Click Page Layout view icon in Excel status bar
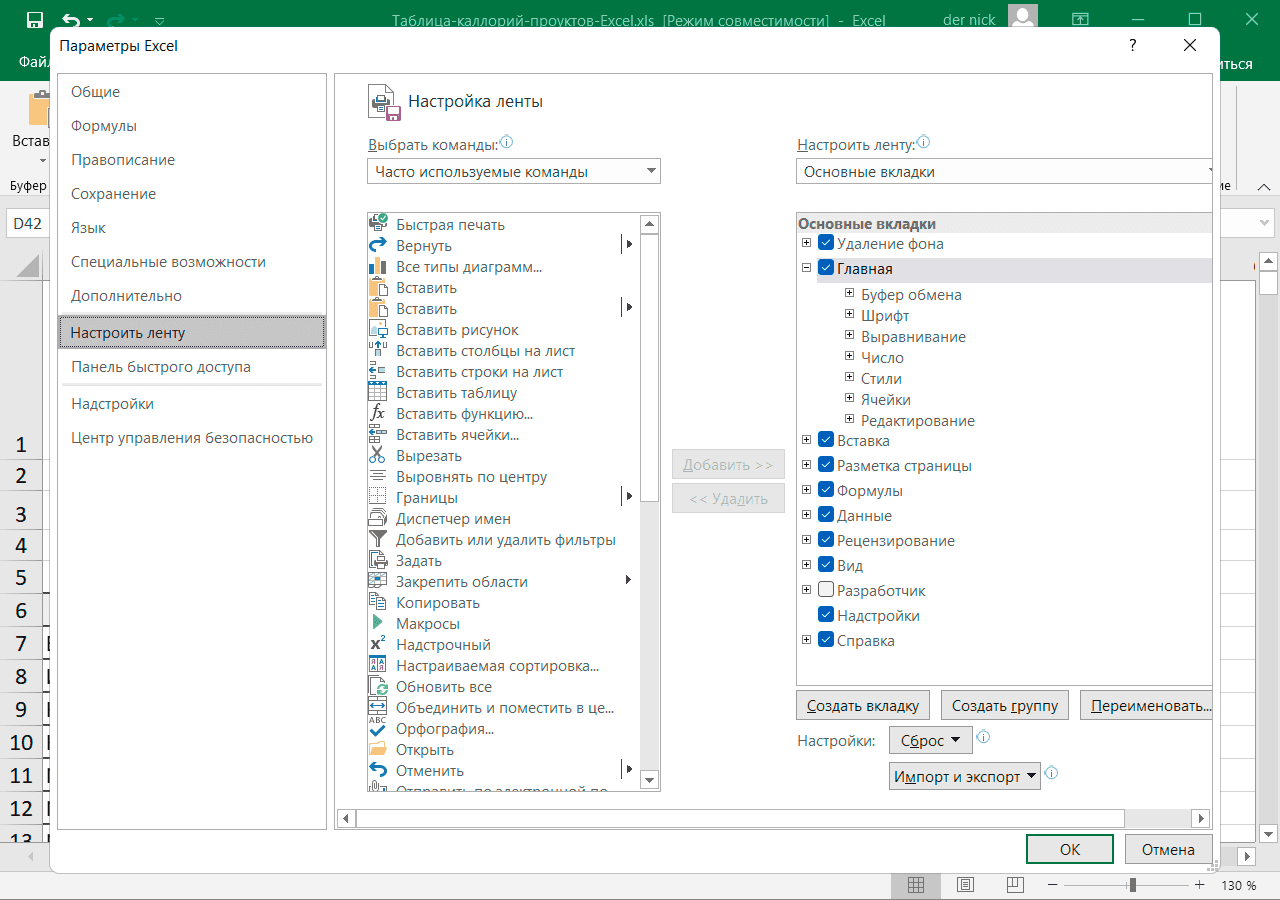This screenshot has height=900, width=1280. pyautogui.click(x=965, y=885)
